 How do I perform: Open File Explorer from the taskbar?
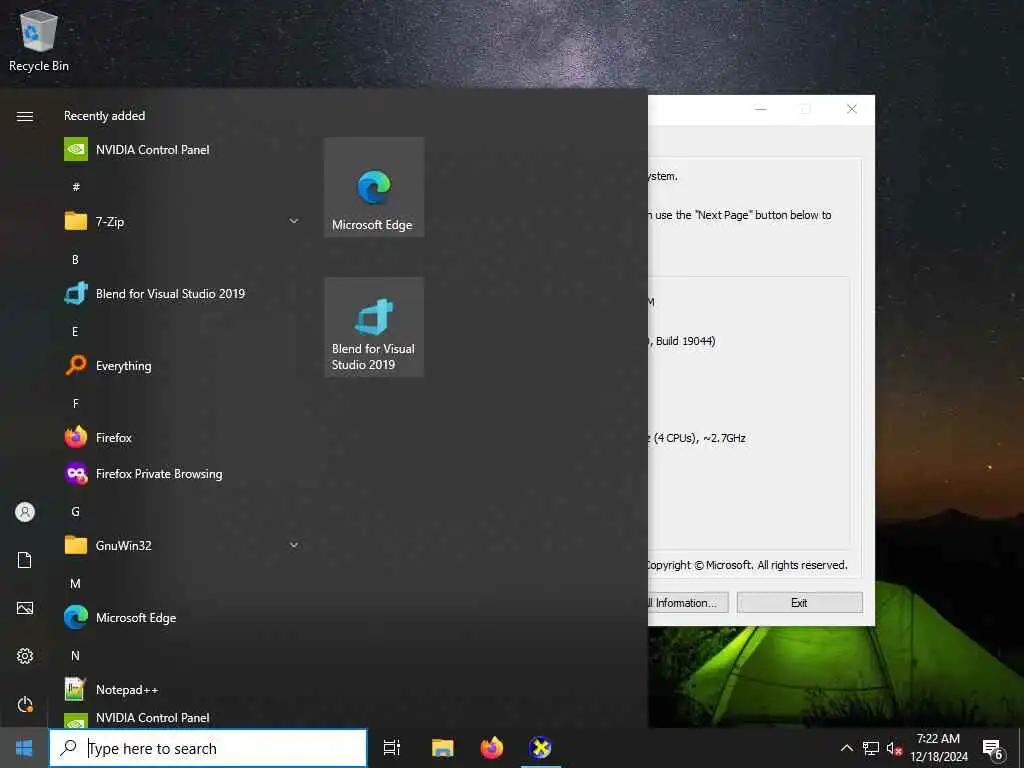click(442, 748)
